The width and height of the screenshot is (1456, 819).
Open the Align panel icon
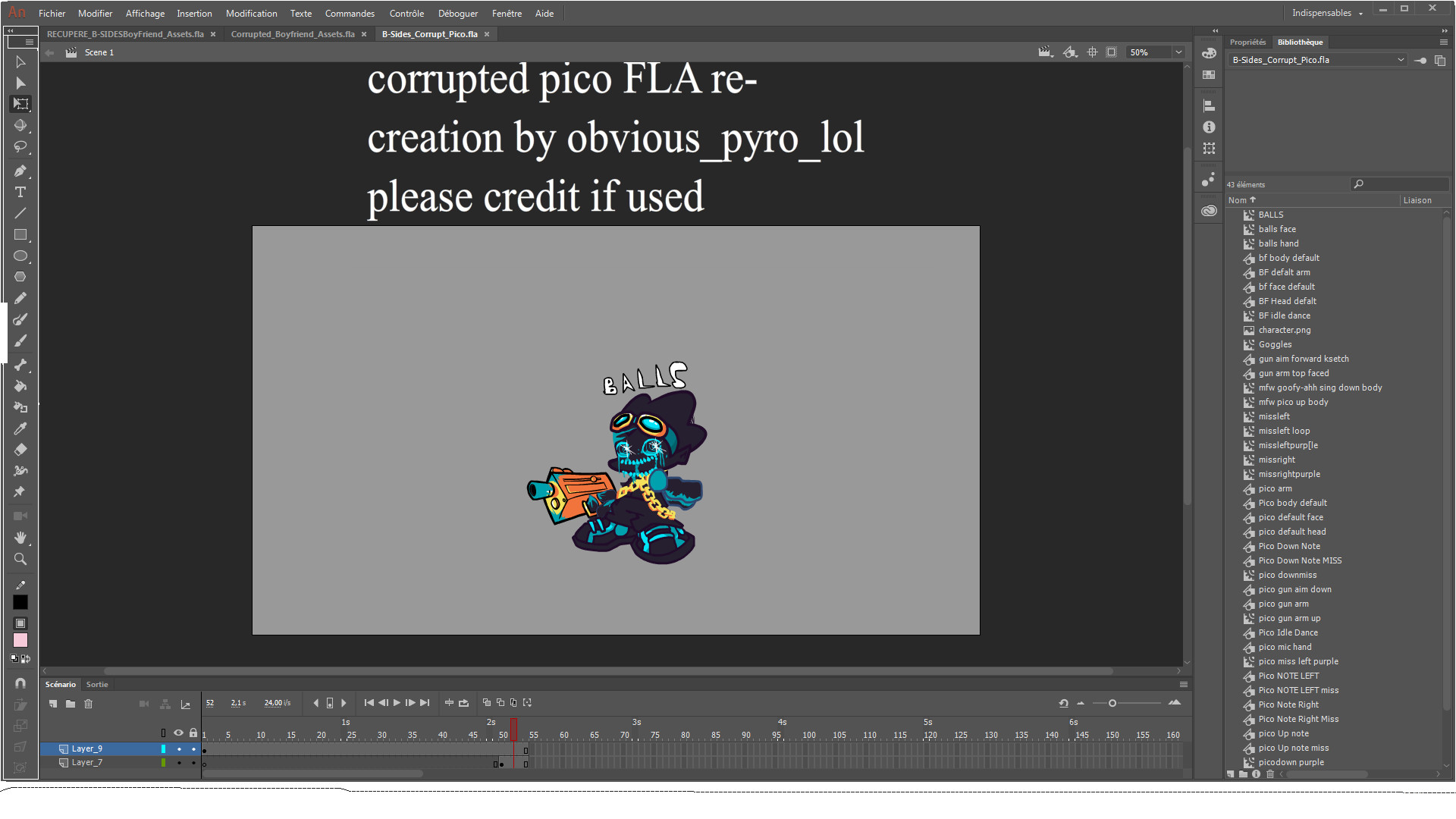1209,105
